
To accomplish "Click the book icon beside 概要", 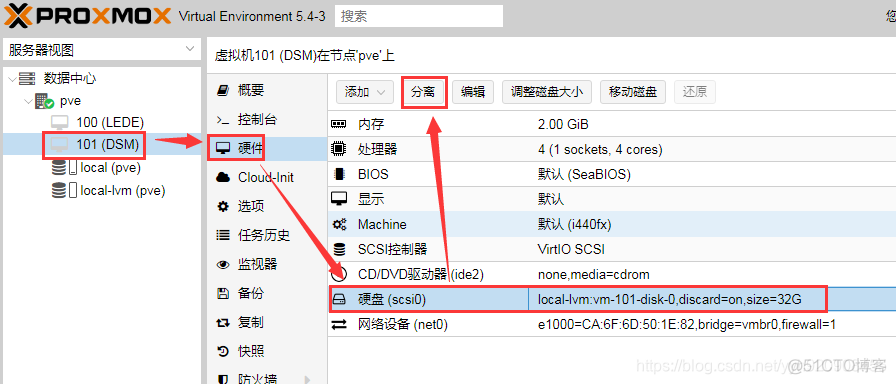I will (223, 90).
